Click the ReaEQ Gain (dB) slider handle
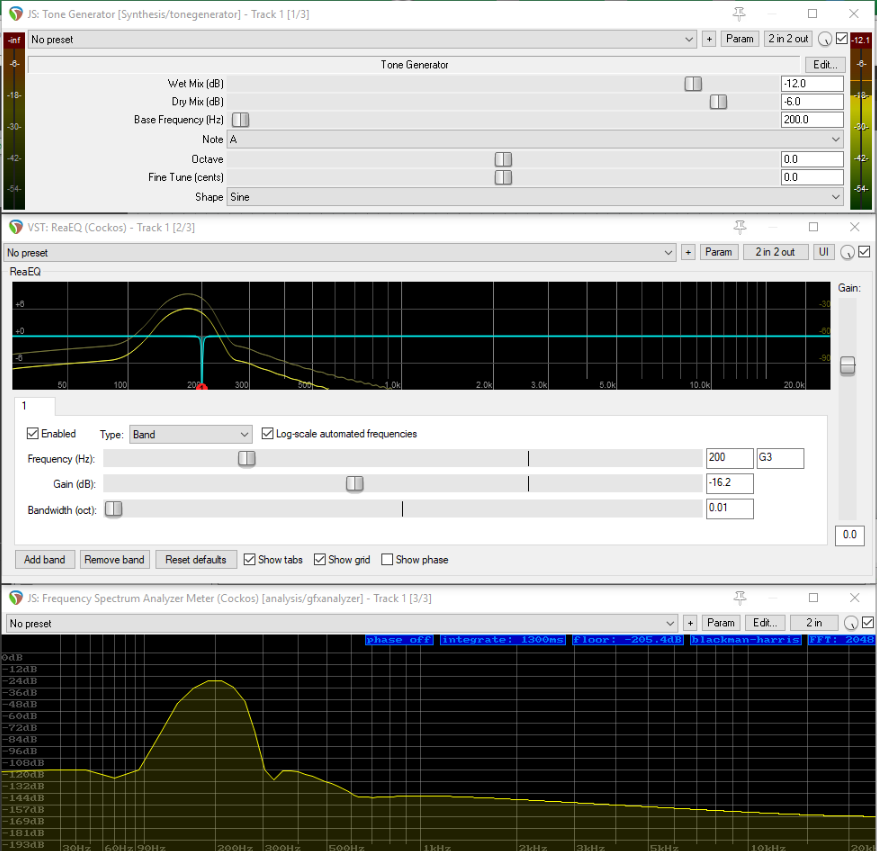 [355, 484]
